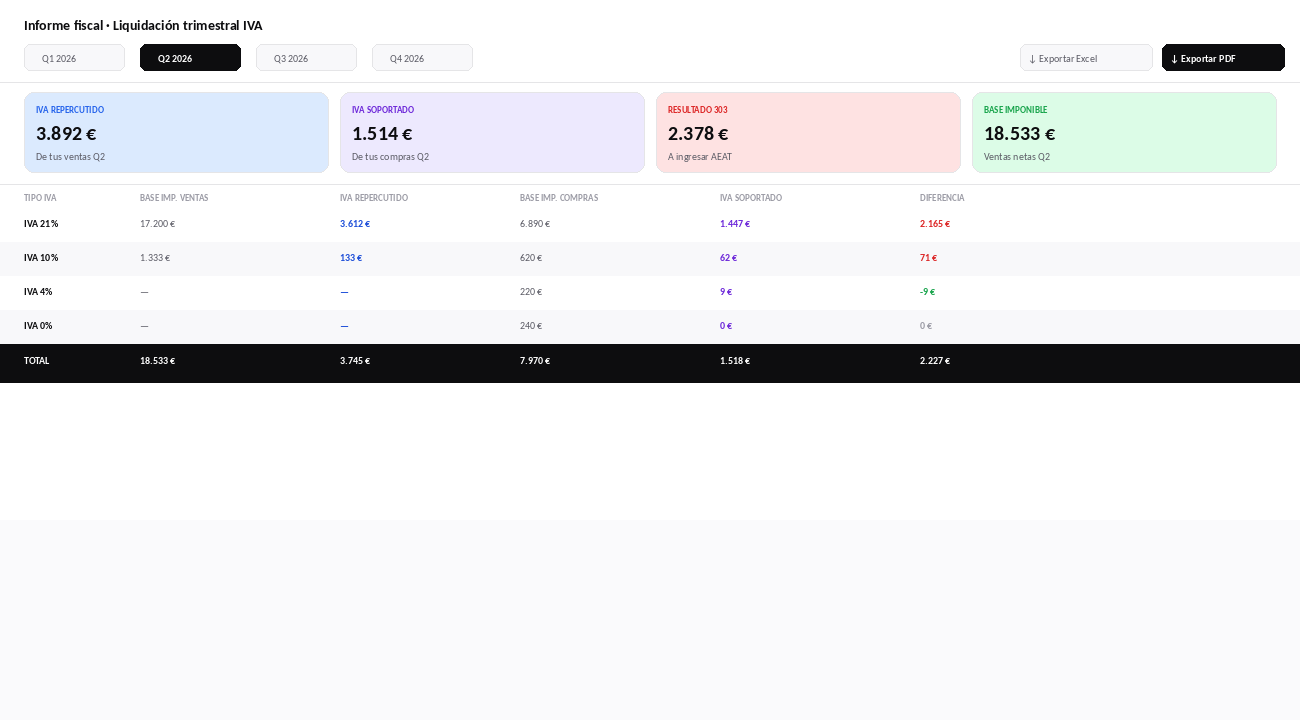Open the Base Imponible summary card
Screen dimensions: 1300x720
pyautogui.click(x=1124, y=133)
